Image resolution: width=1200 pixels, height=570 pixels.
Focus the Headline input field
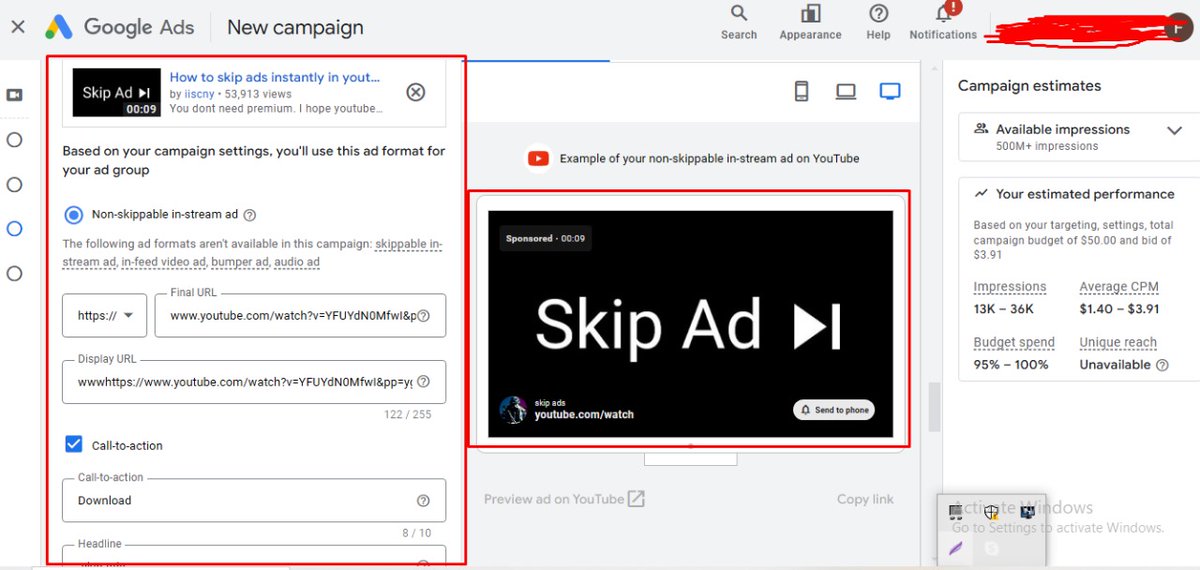point(254,555)
